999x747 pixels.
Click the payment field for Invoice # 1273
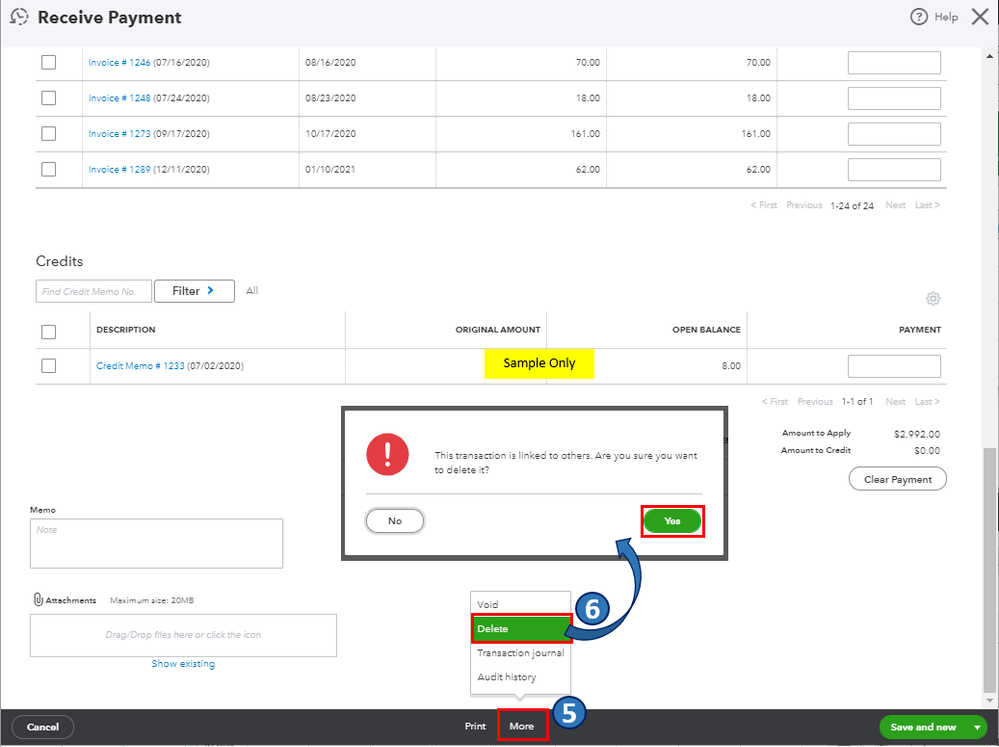point(894,134)
